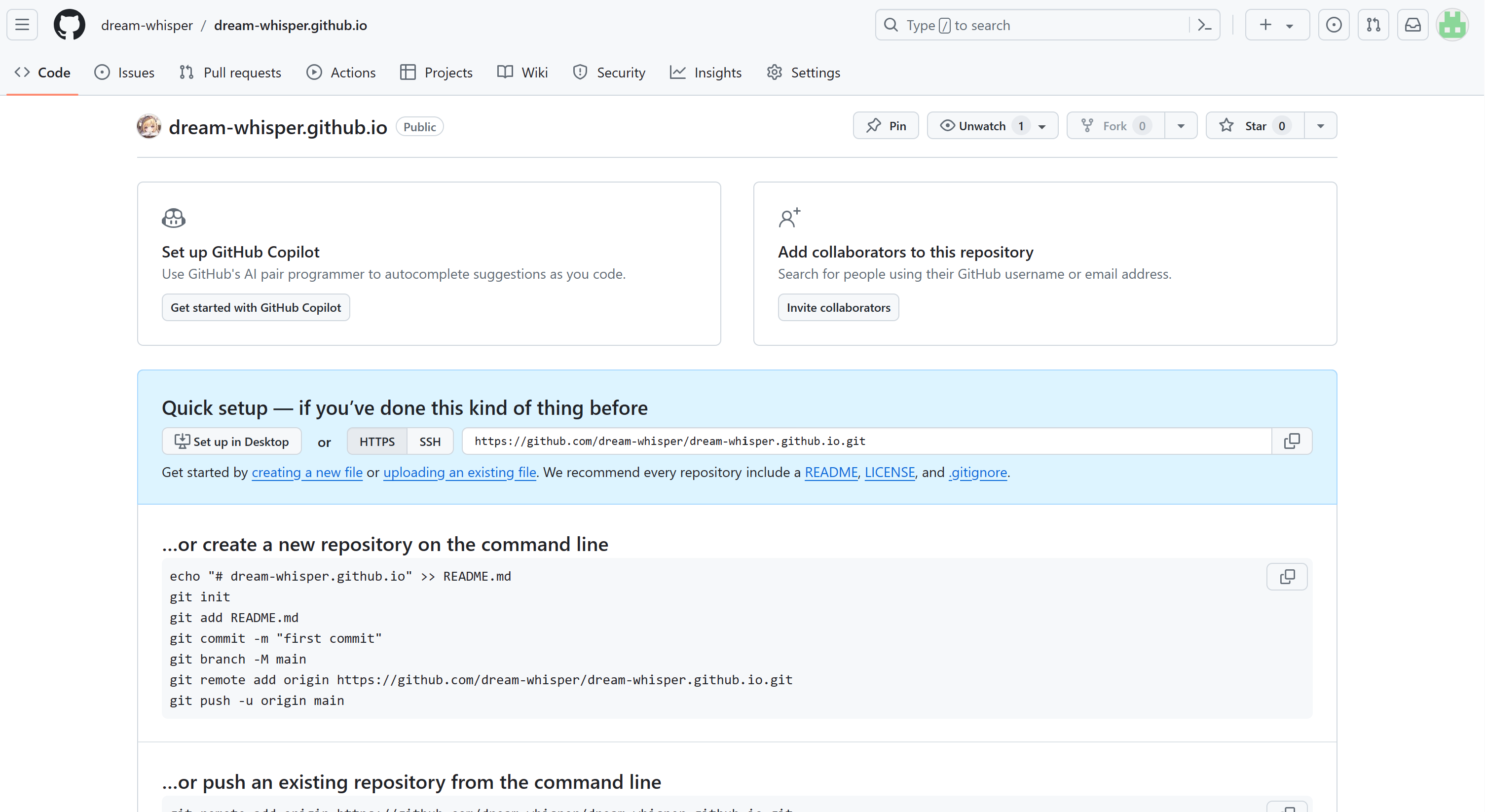This screenshot has height=812, width=1485.
Task: Copy the create-repository command block
Action: pos(1287,576)
